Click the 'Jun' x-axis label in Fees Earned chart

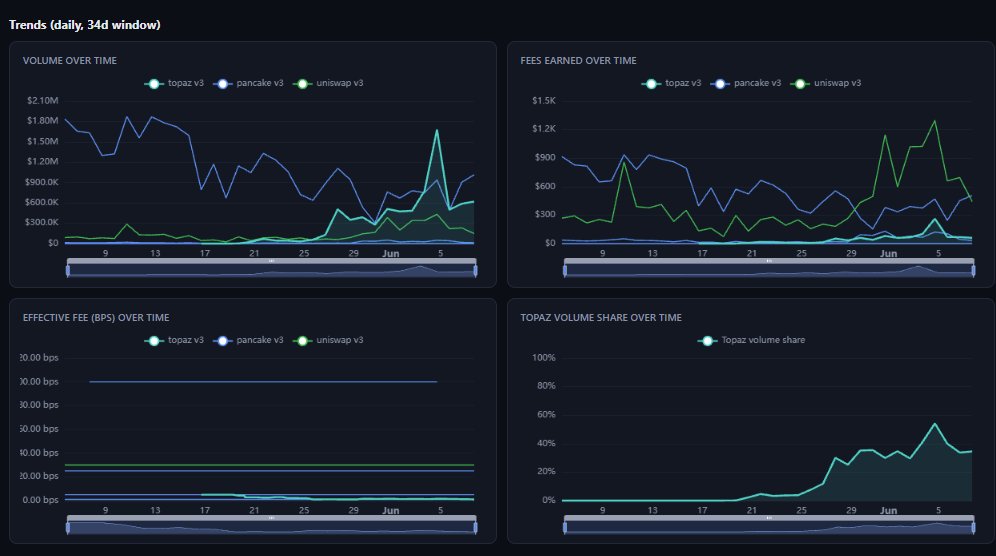[888, 254]
